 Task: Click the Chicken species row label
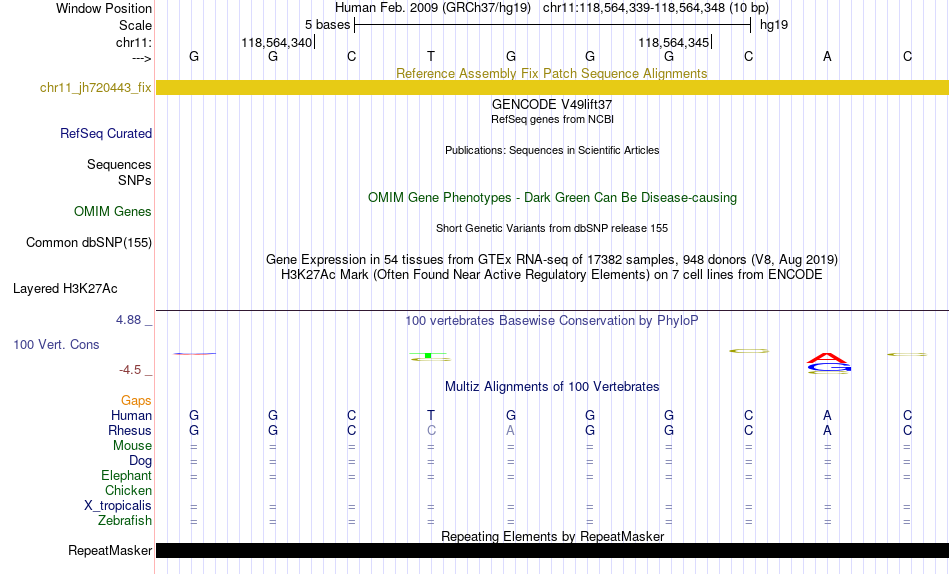[128, 490]
